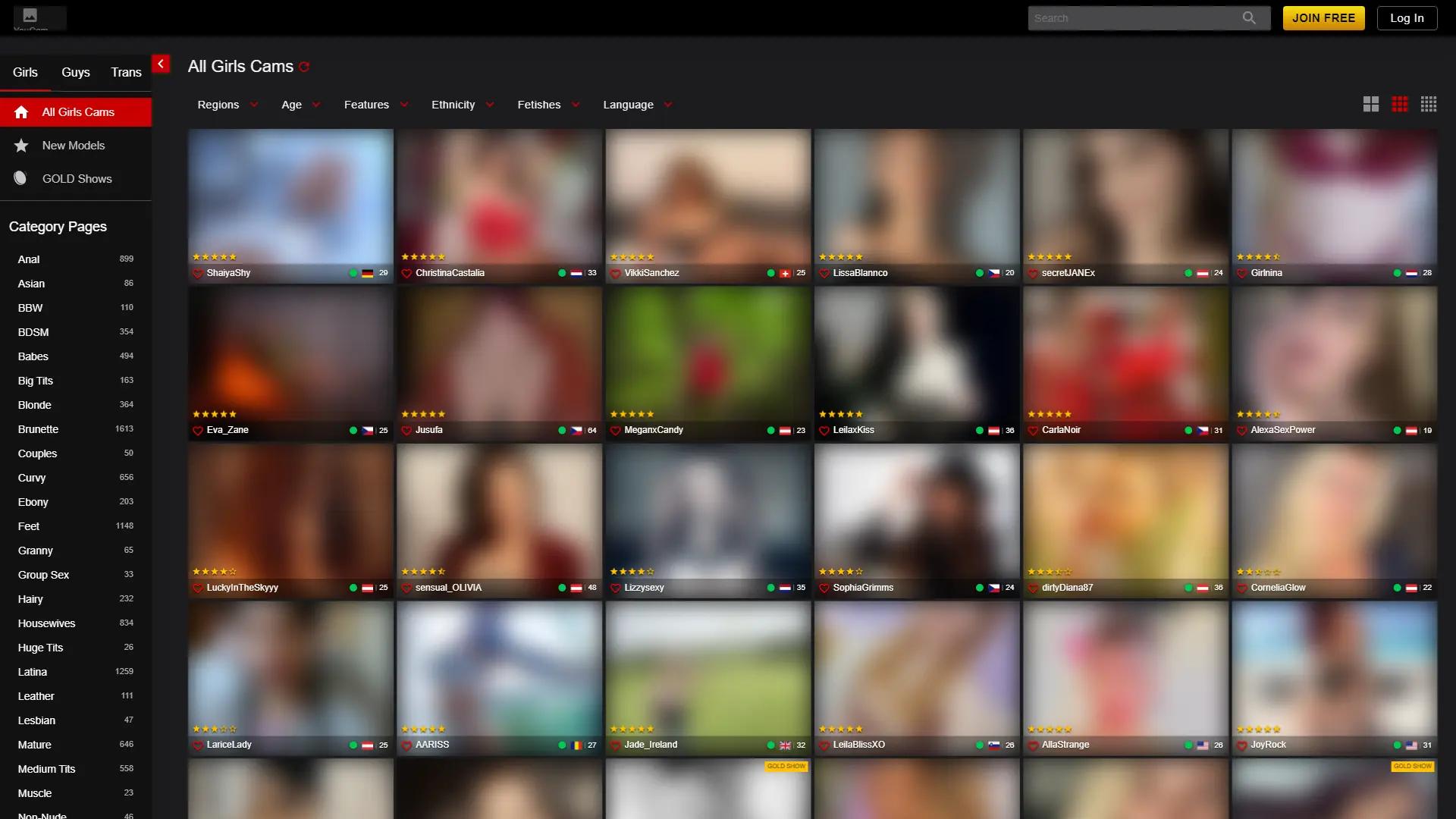
Task: Toggle the favorite heart on JoyRock
Action: pos(1241,745)
